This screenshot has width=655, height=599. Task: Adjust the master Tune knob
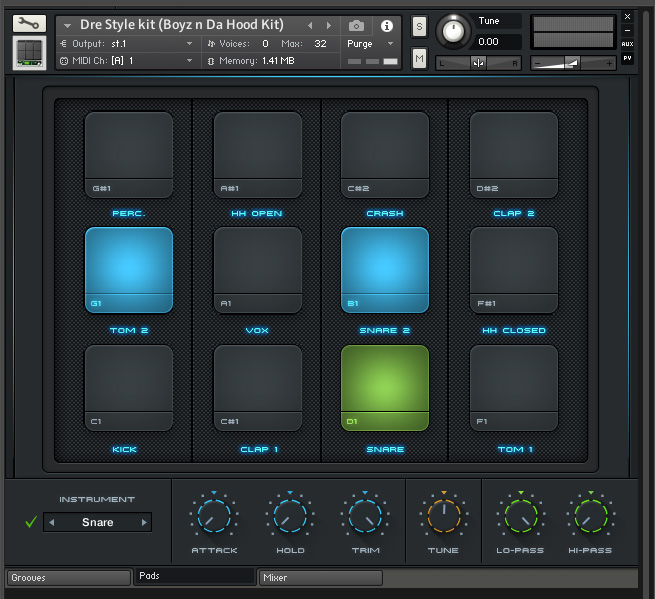click(x=453, y=31)
